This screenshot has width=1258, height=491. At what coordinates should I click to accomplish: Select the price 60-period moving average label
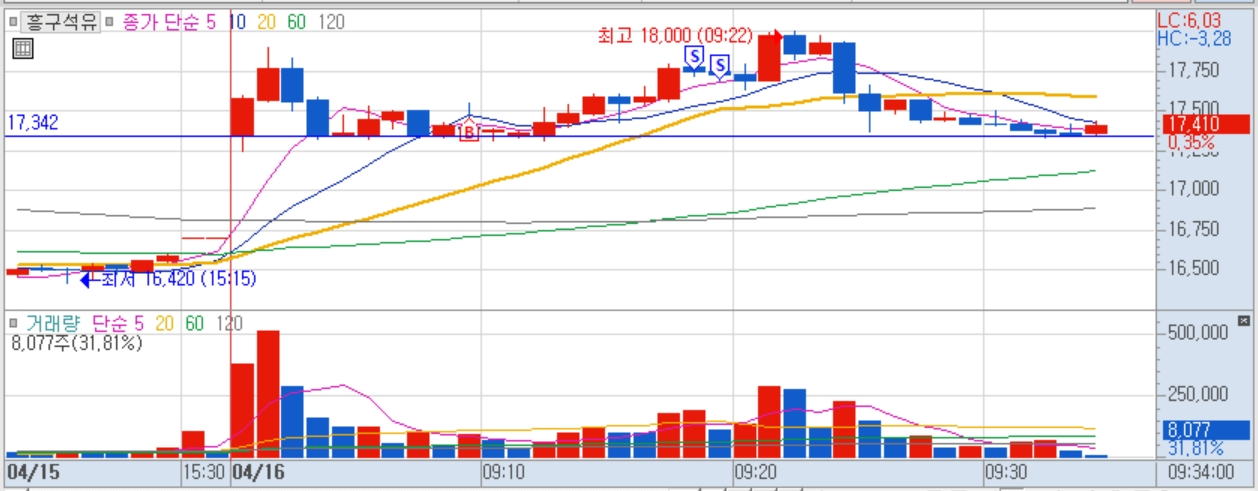(297, 22)
